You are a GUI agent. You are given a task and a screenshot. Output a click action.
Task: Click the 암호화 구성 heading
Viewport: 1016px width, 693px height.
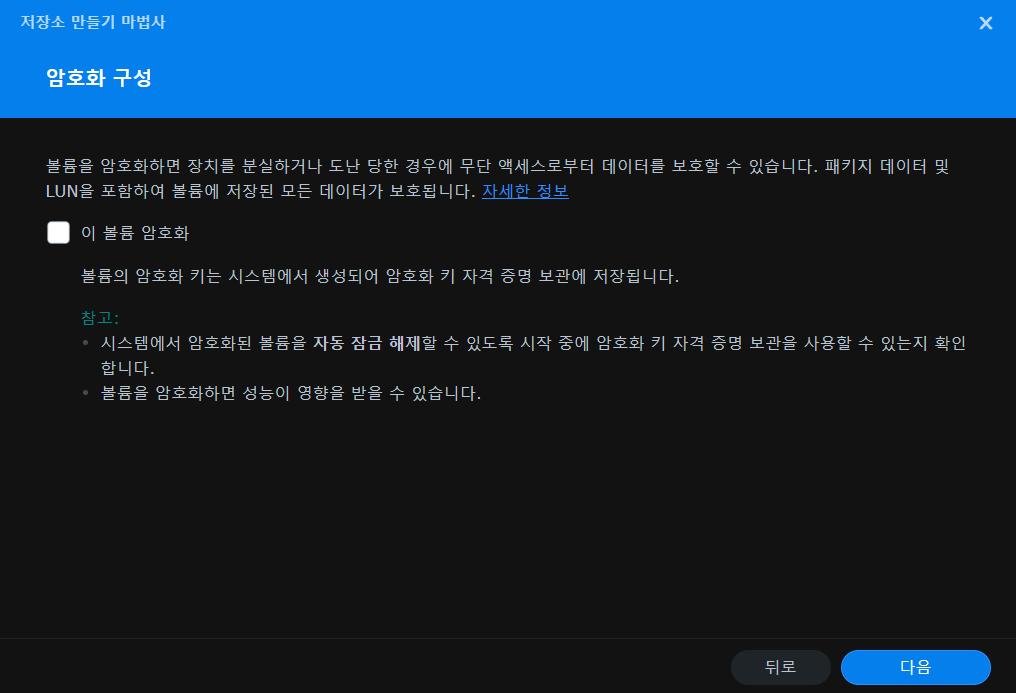[99, 78]
